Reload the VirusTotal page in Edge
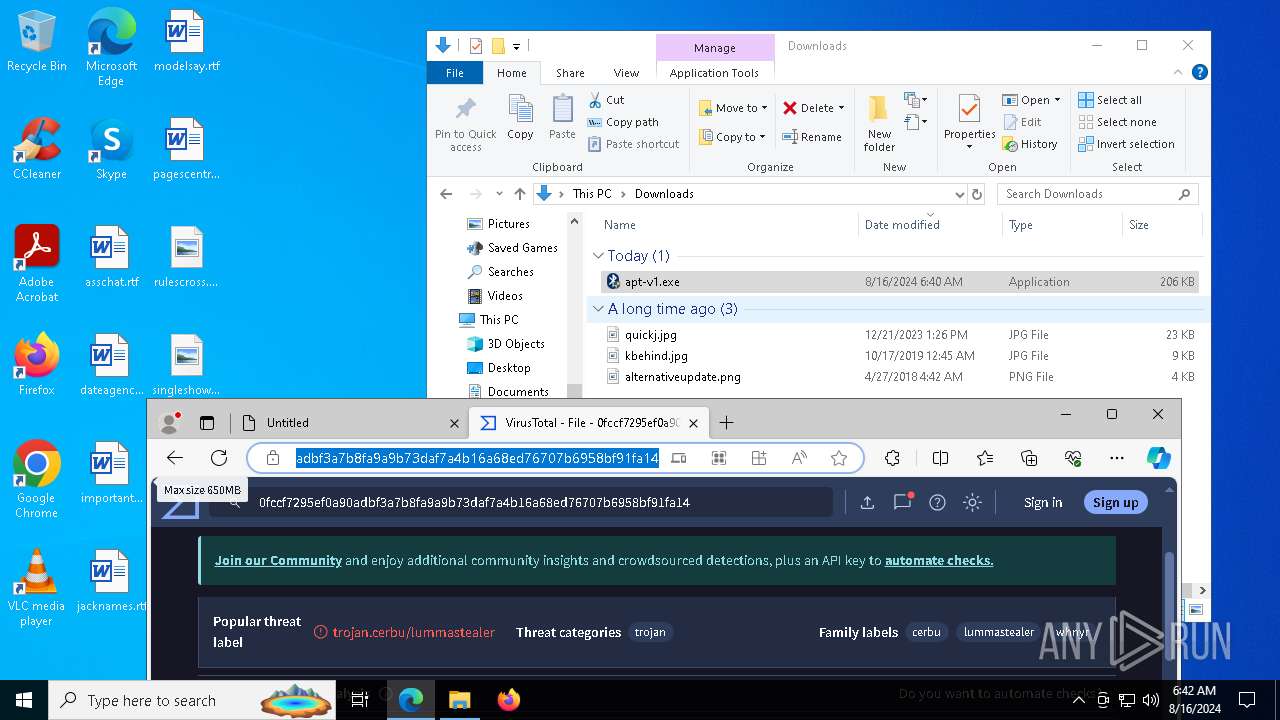 [x=219, y=458]
